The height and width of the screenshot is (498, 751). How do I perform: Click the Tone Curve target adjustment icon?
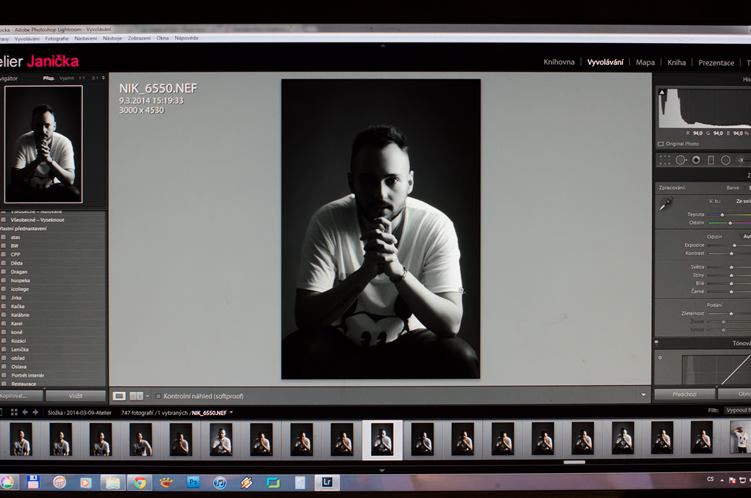[x=660, y=357]
